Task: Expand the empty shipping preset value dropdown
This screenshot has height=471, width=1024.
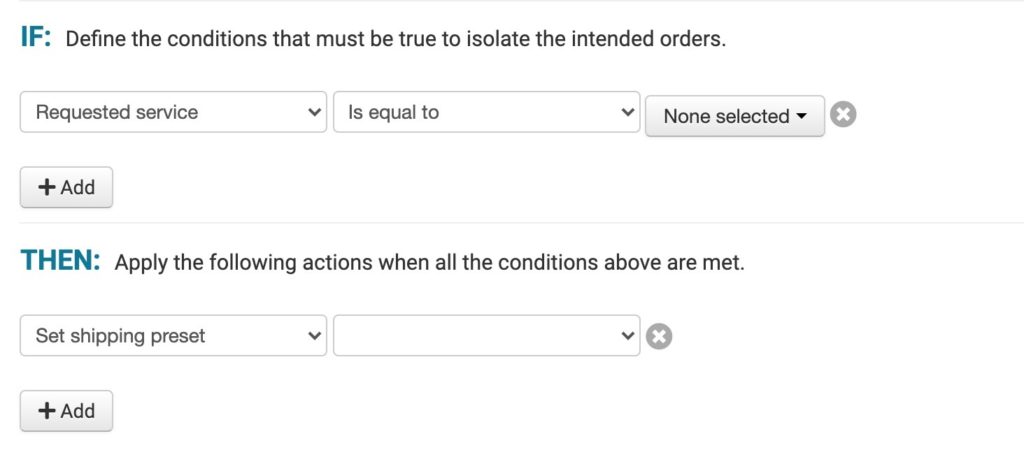Action: point(486,336)
